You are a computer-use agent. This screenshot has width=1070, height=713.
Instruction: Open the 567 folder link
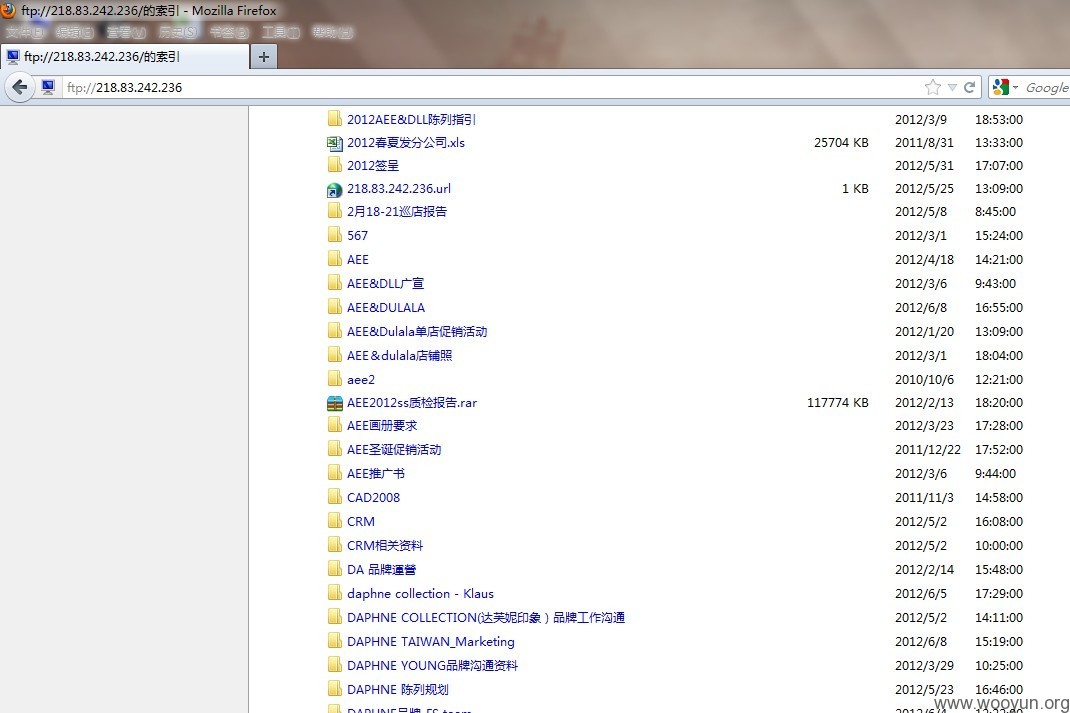coord(357,235)
